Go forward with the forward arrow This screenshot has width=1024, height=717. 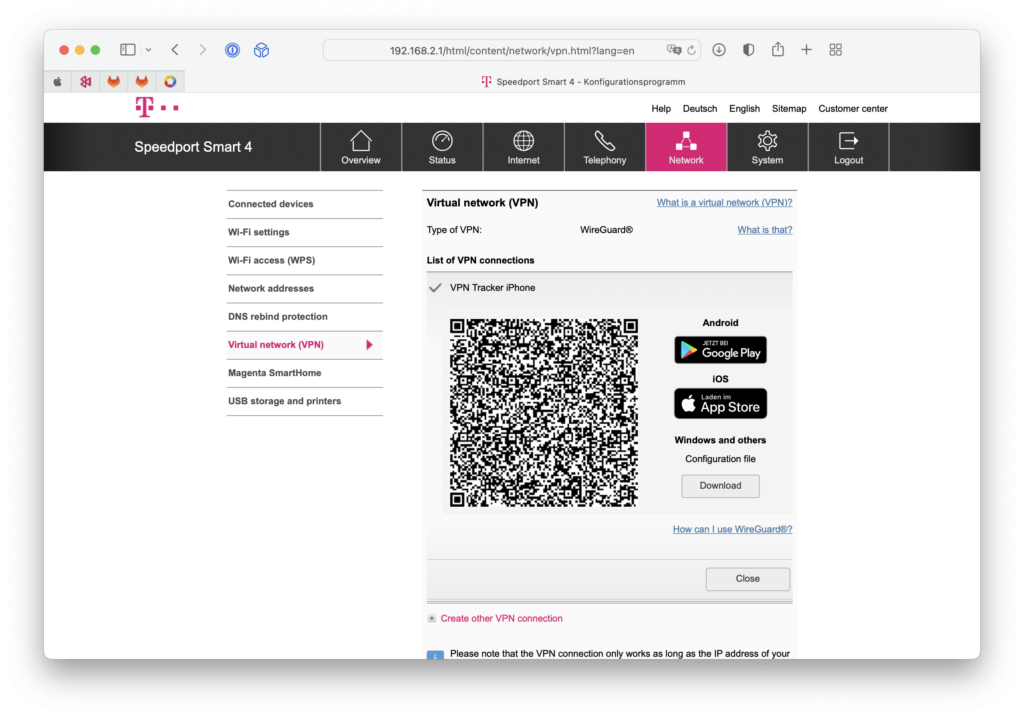click(202, 50)
